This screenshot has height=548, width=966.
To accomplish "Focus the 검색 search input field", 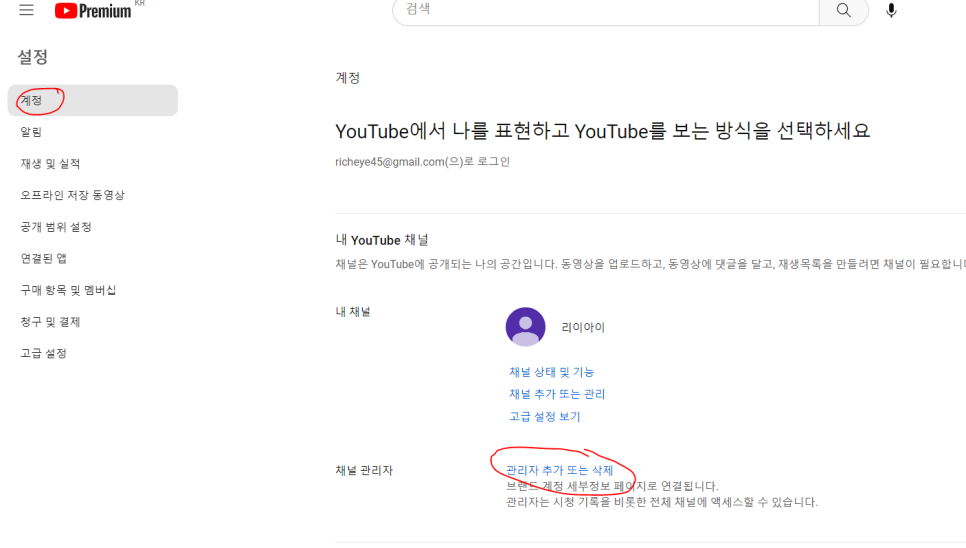I will tap(606, 10).
